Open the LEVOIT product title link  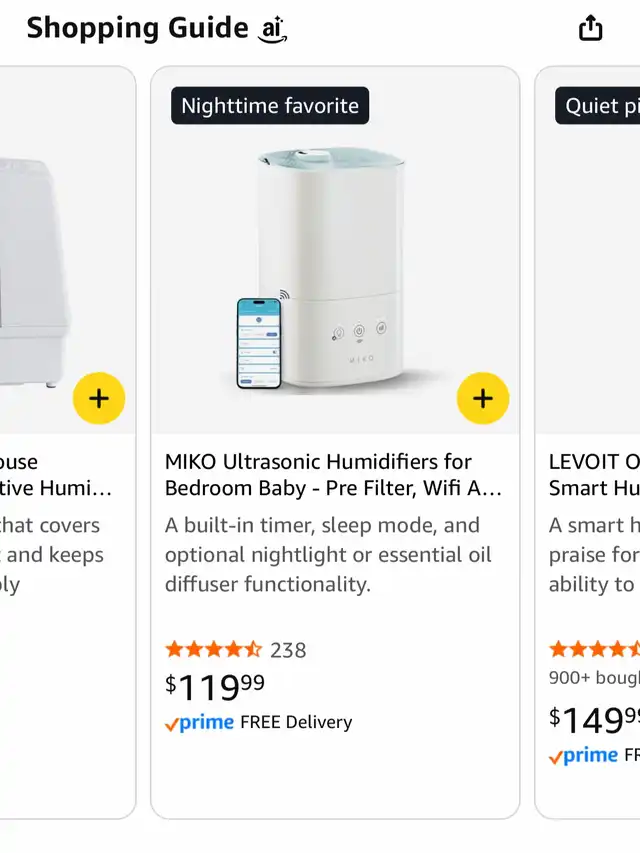[x=594, y=475]
